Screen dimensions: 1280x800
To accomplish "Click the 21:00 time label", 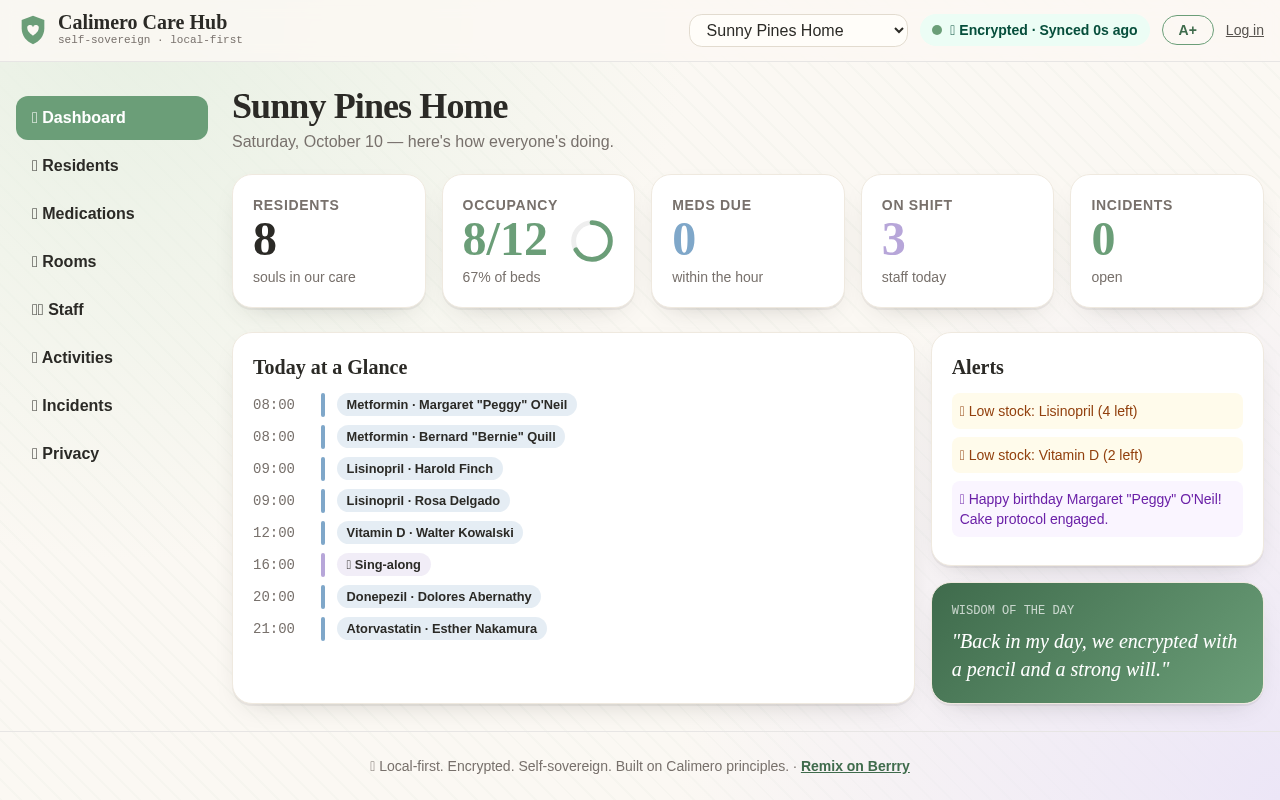I will [274, 629].
